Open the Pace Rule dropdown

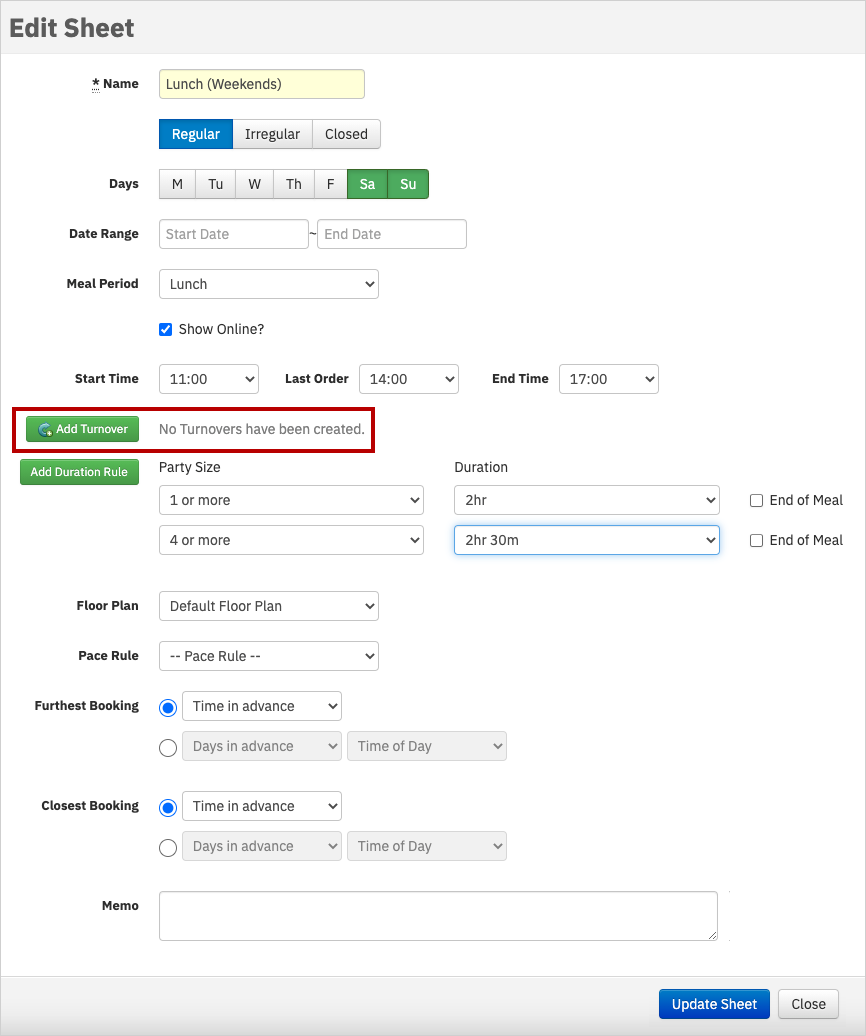click(269, 656)
